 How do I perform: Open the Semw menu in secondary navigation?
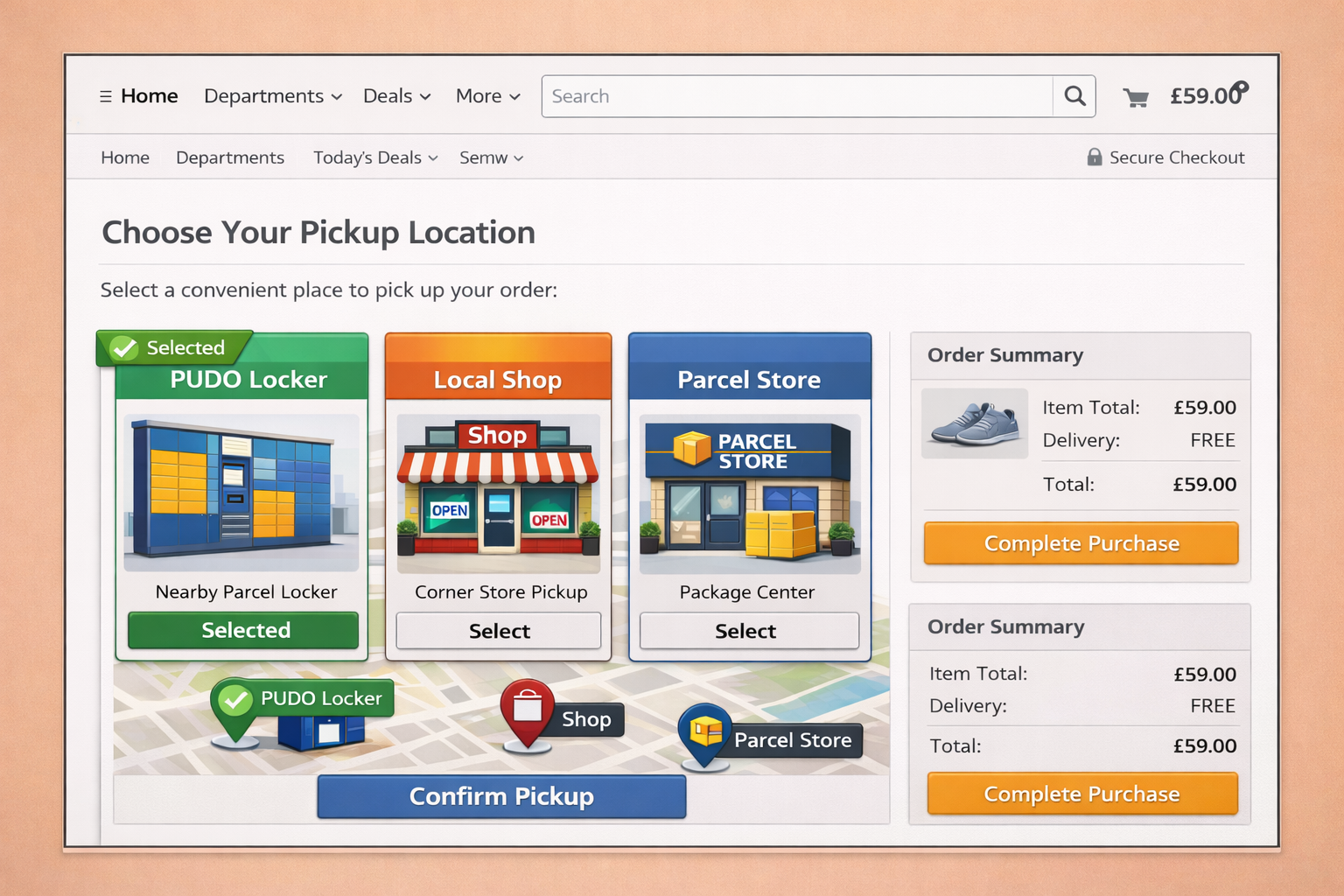pos(491,157)
